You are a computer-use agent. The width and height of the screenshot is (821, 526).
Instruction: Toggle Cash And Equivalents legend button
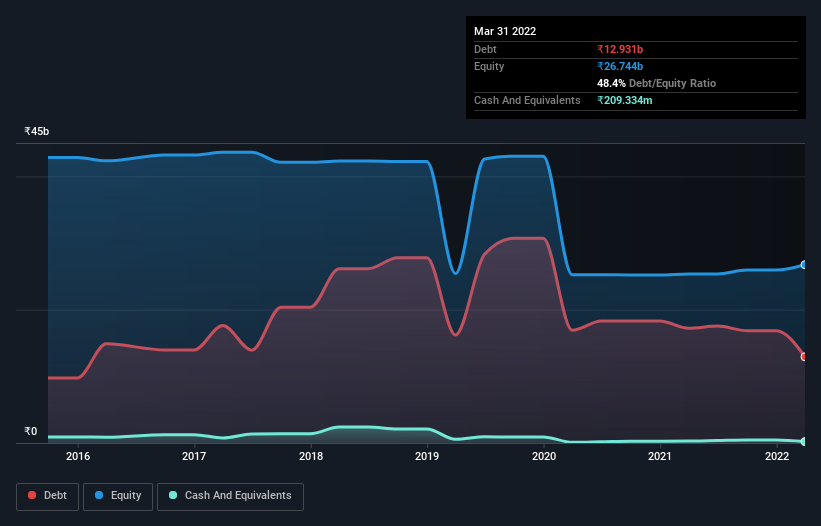point(230,496)
